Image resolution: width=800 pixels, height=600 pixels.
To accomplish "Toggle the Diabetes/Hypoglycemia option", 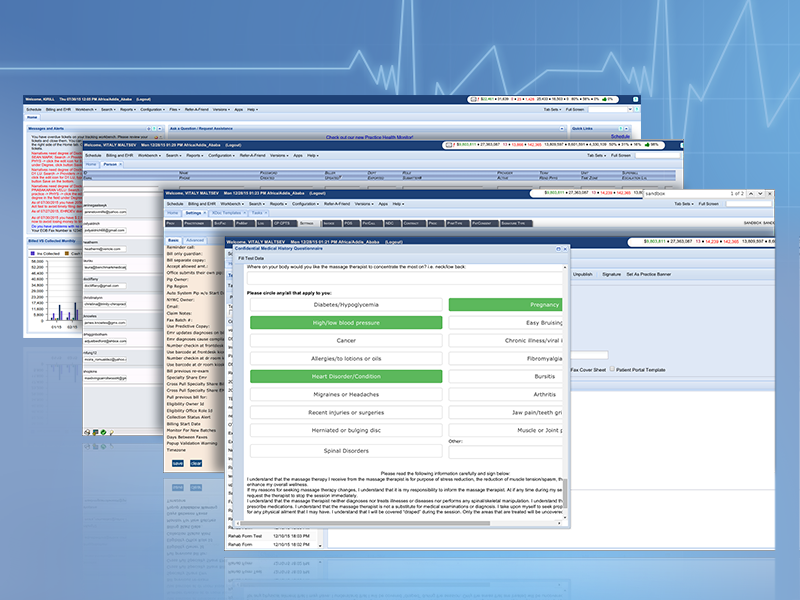I will click(346, 305).
